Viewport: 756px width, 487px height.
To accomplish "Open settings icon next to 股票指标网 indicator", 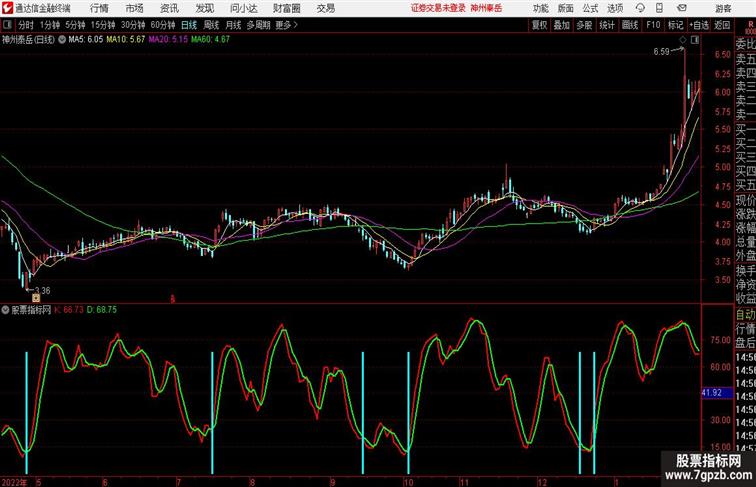I will pyautogui.click(x=5, y=310).
